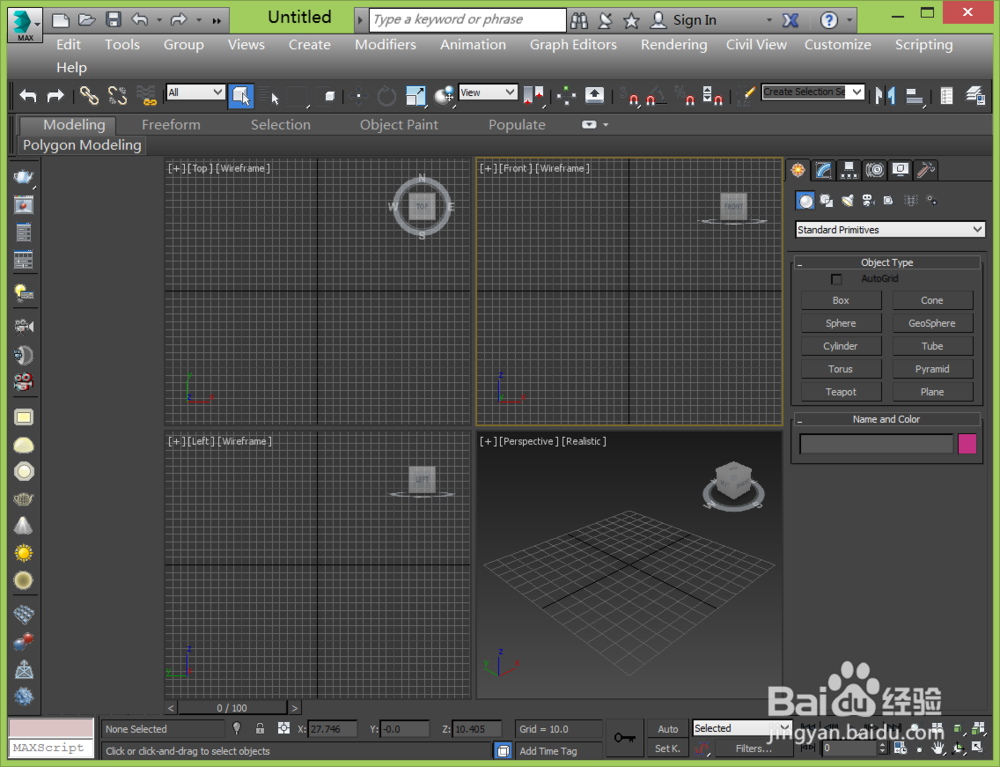Image resolution: width=1000 pixels, height=767 pixels.
Task: Toggle Auto Key mode
Action: click(668, 729)
